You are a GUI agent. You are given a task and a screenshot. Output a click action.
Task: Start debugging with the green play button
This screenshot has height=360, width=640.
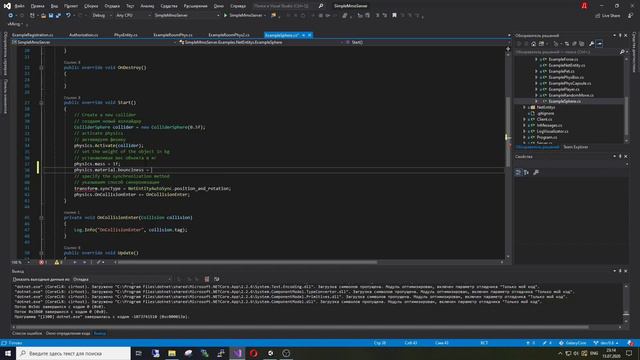coord(225,16)
